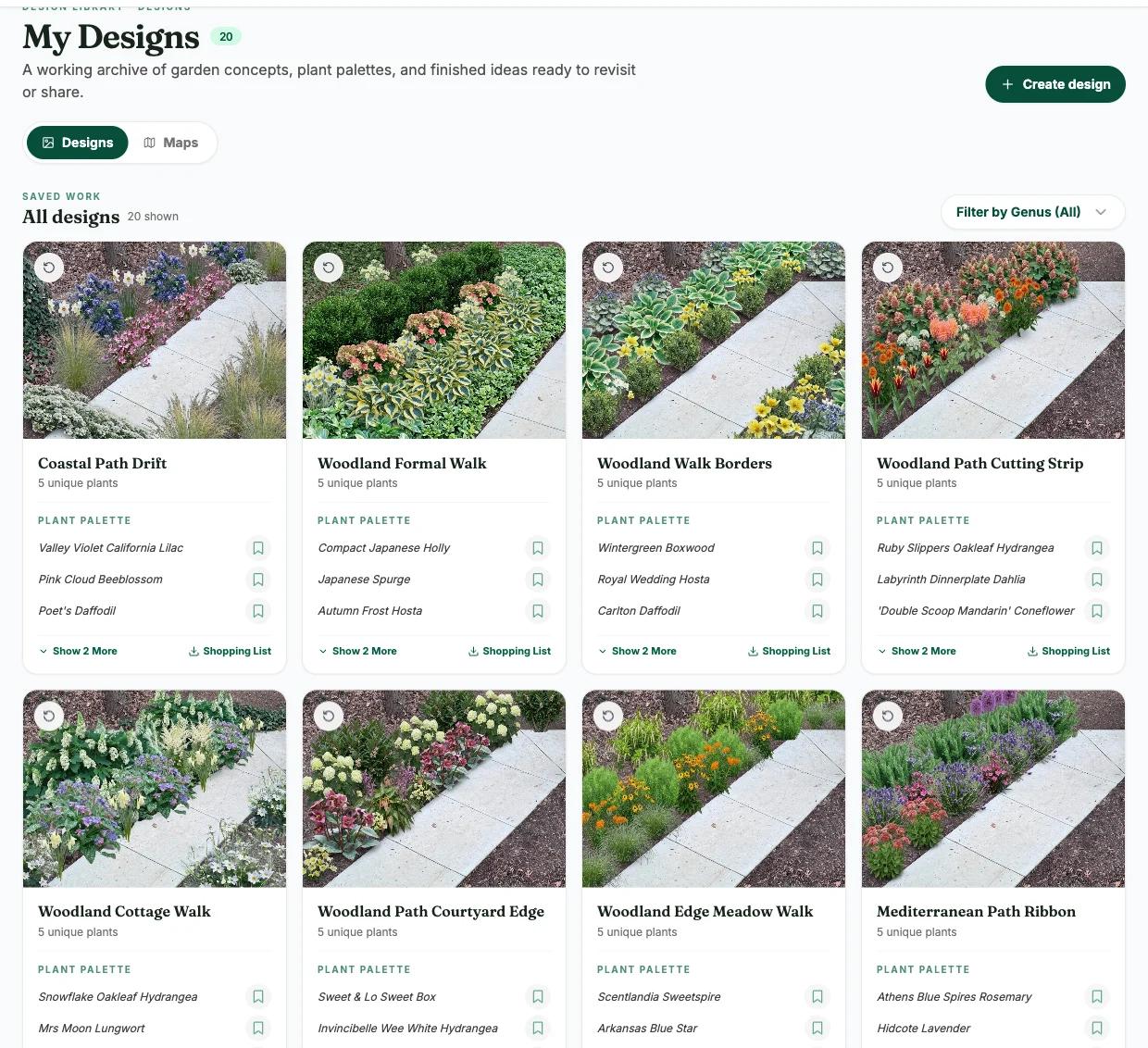Open the Woodland Cottage Walk design image
1148x1048 pixels.
(155, 789)
